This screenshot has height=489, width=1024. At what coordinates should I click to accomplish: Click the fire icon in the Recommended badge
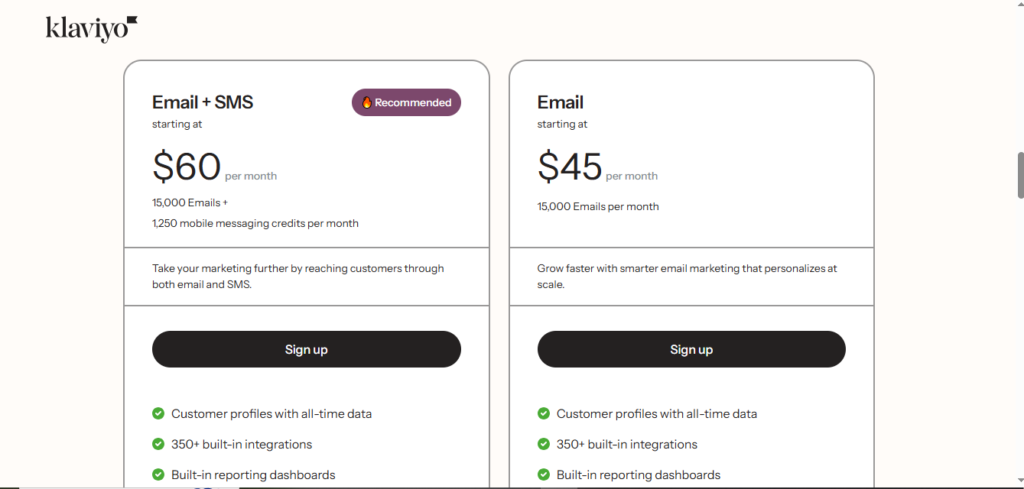pyautogui.click(x=366, y=102)
